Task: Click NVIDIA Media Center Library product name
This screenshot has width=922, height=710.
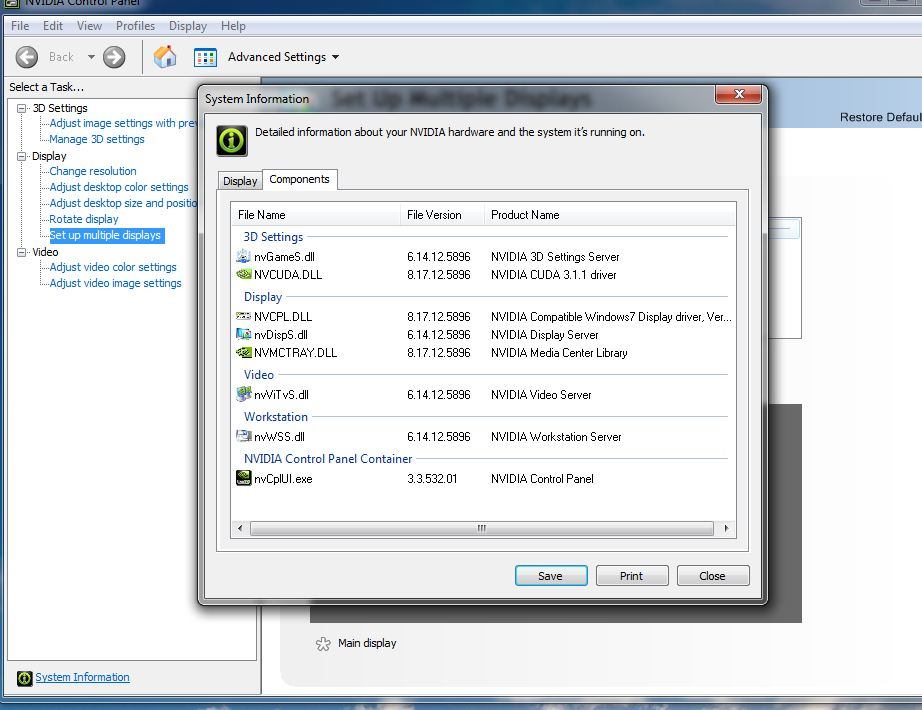Action: point(559,353)
